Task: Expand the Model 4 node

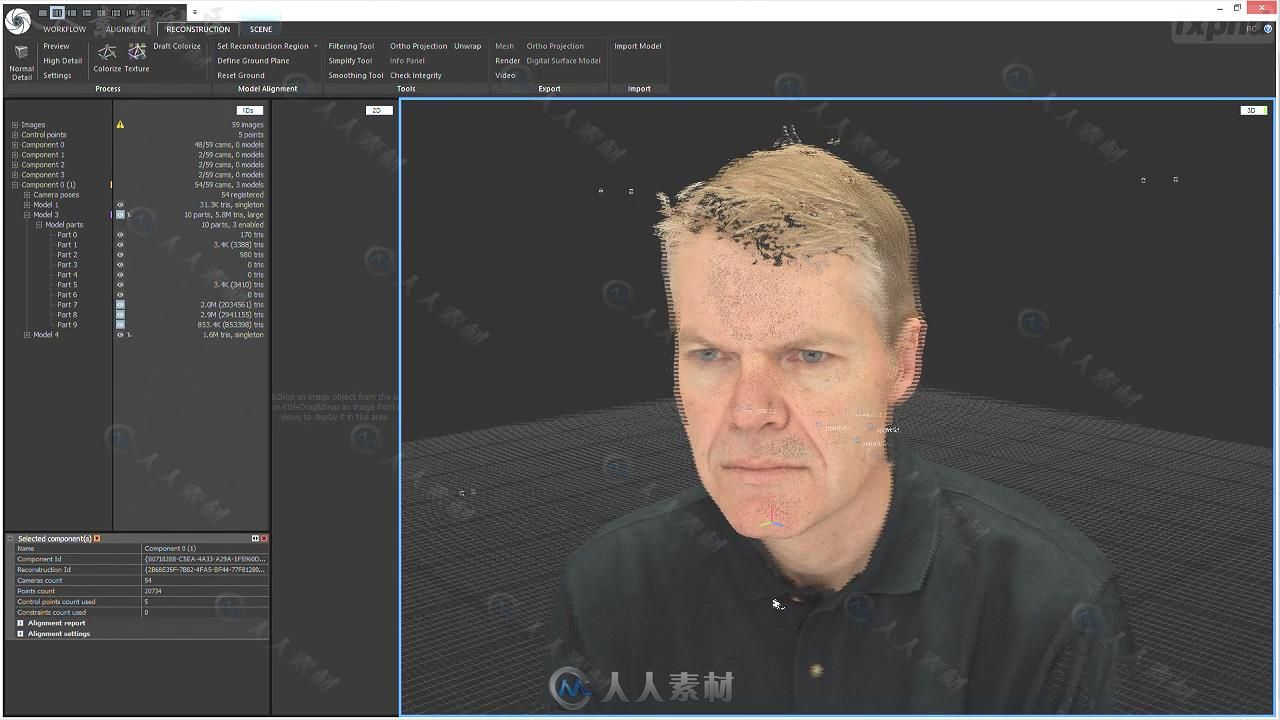Action: [27, 335]
